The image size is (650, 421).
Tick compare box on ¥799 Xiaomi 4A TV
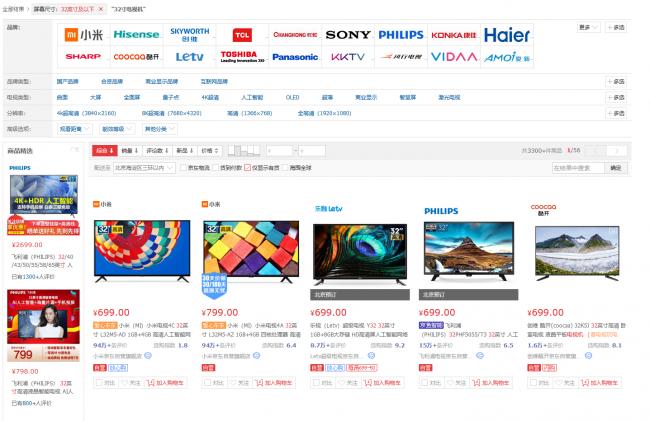point(208,382)
